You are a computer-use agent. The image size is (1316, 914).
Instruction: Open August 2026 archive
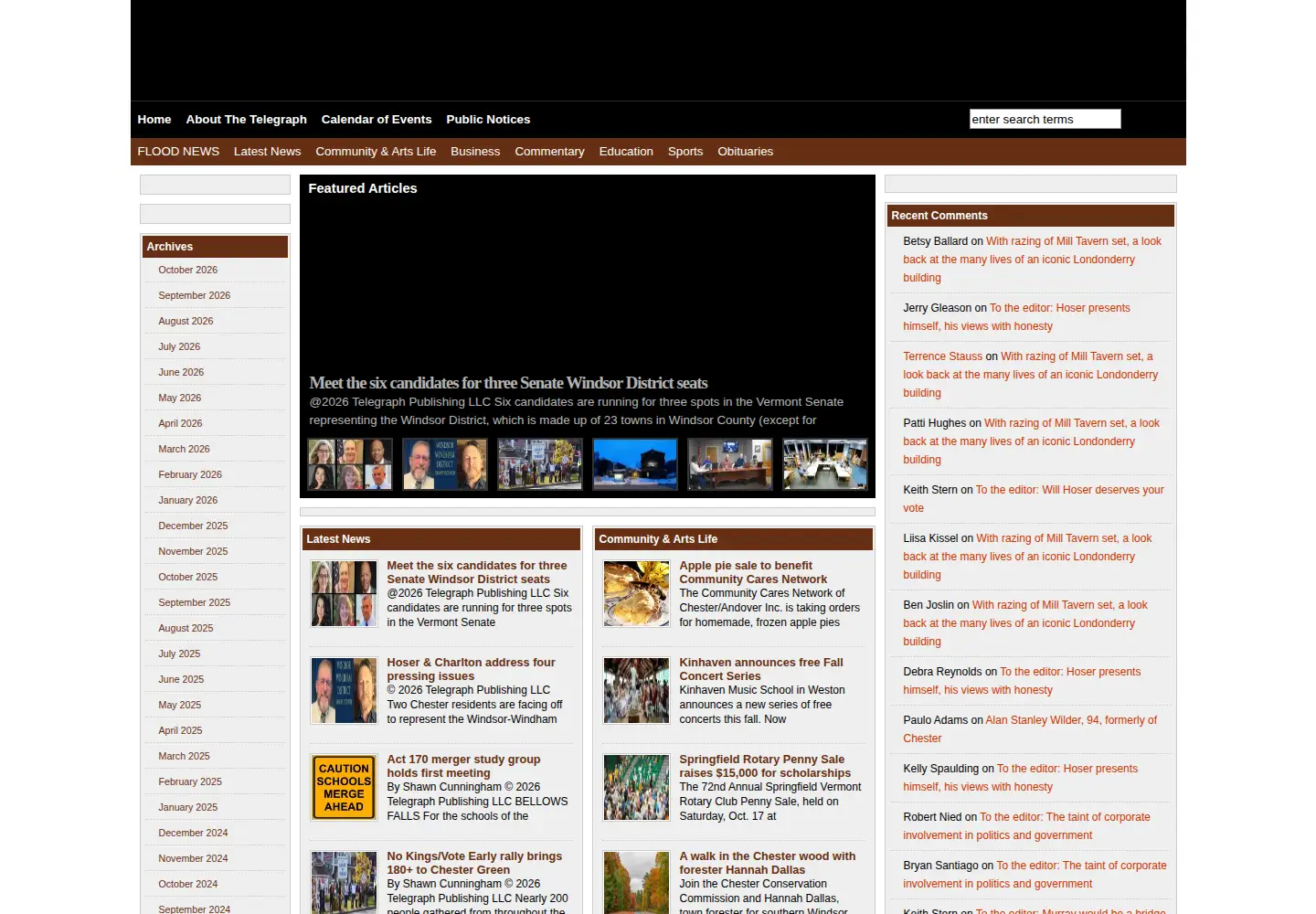186,321
